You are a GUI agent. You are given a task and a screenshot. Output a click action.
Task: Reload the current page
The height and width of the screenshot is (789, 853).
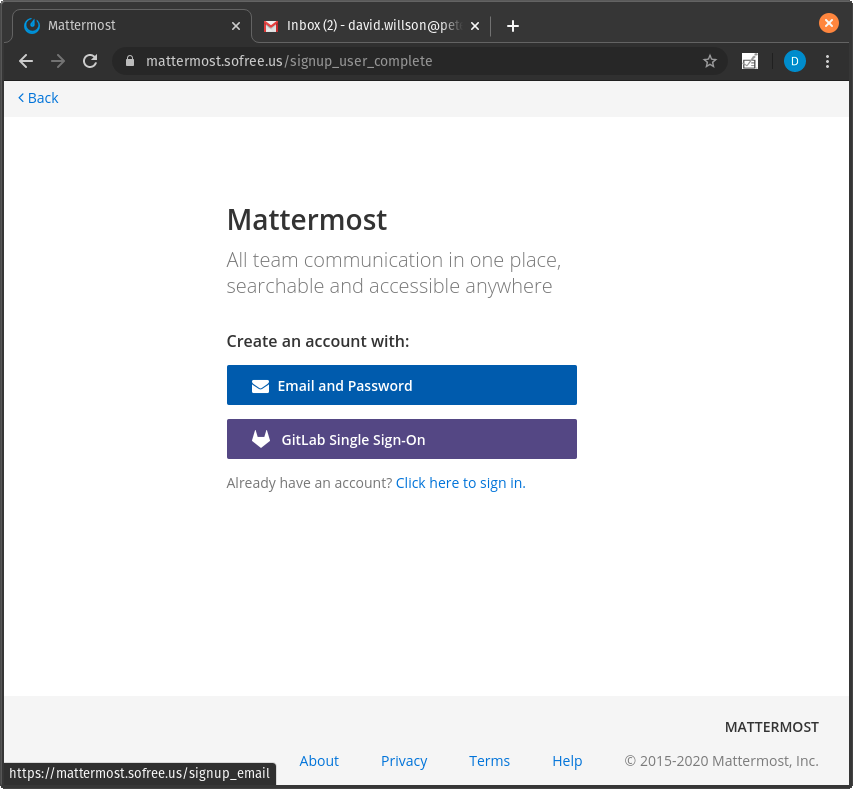(90, 61)
